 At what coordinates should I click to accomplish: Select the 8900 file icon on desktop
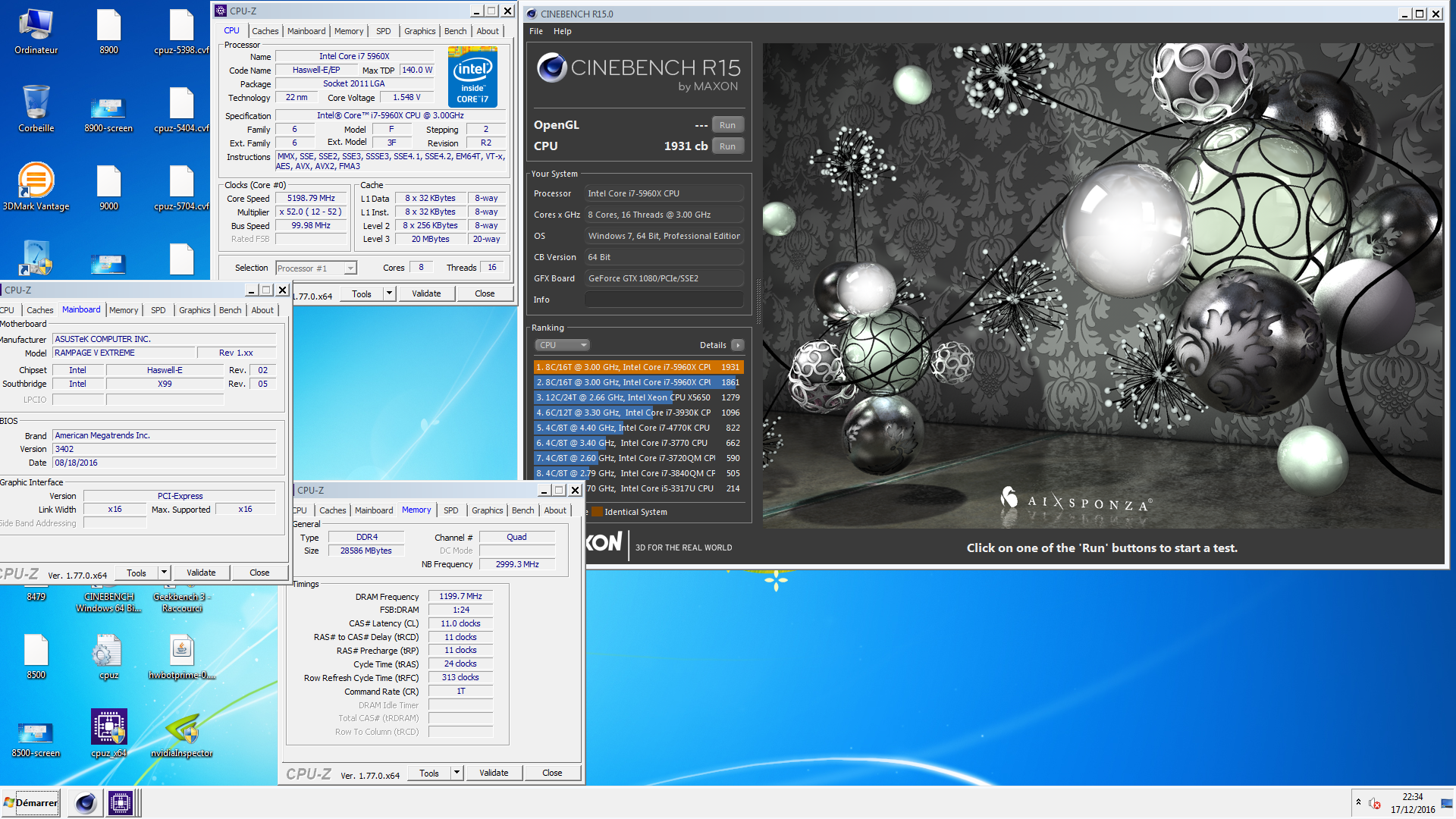coord(108,32)
